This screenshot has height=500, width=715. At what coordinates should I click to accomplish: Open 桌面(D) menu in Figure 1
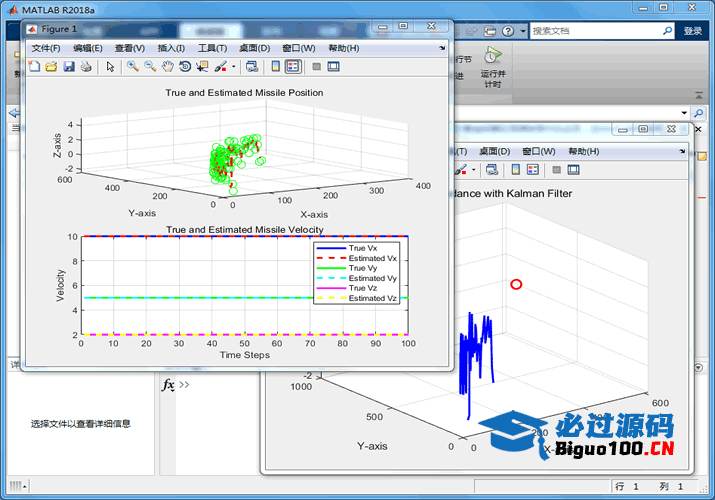click(x=255, y=48)
